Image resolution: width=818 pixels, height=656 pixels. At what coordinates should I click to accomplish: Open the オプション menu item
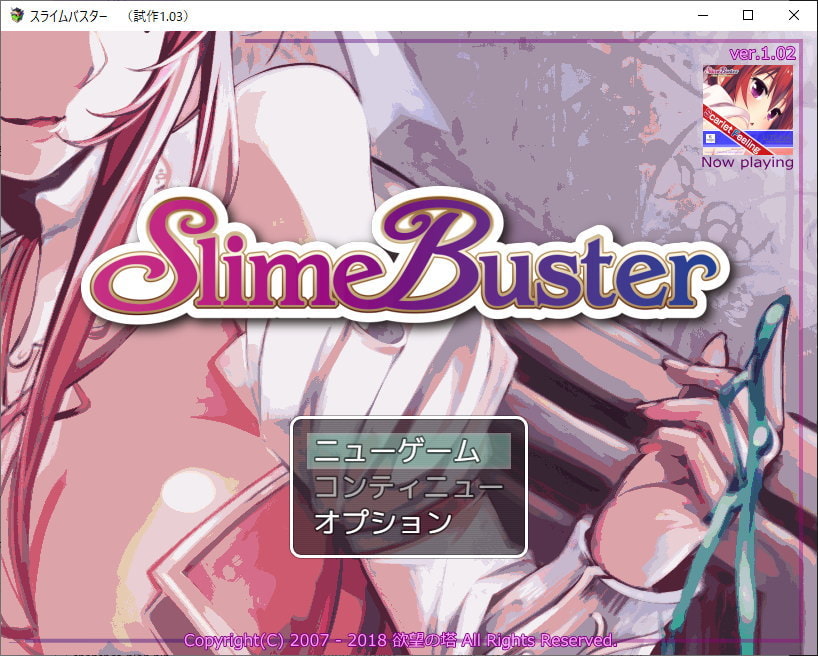(x=383, y=521)
